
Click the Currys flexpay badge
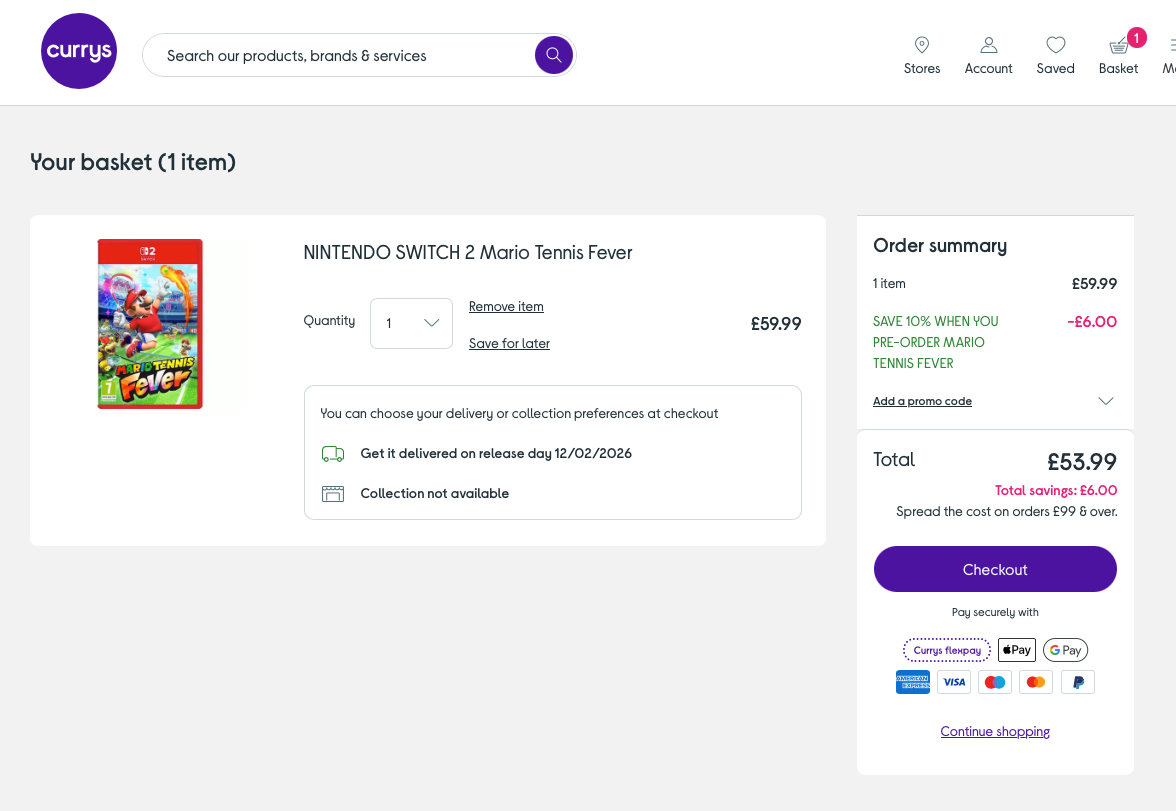click(x=947, y=650)
